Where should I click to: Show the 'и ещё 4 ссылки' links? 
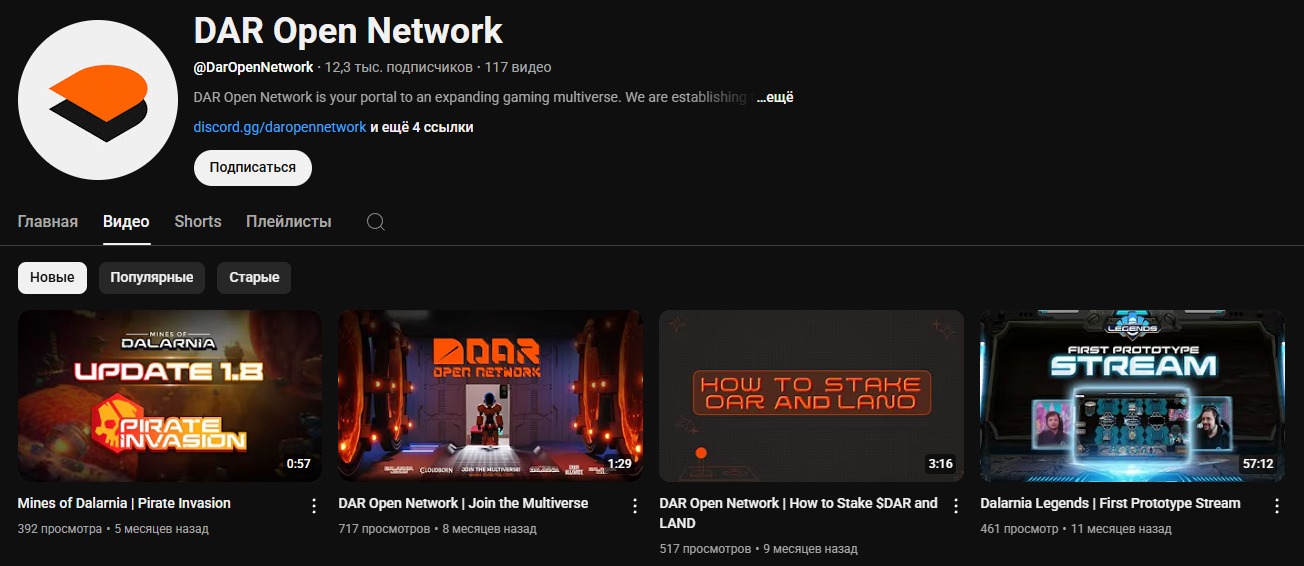[x=422, y=127]
